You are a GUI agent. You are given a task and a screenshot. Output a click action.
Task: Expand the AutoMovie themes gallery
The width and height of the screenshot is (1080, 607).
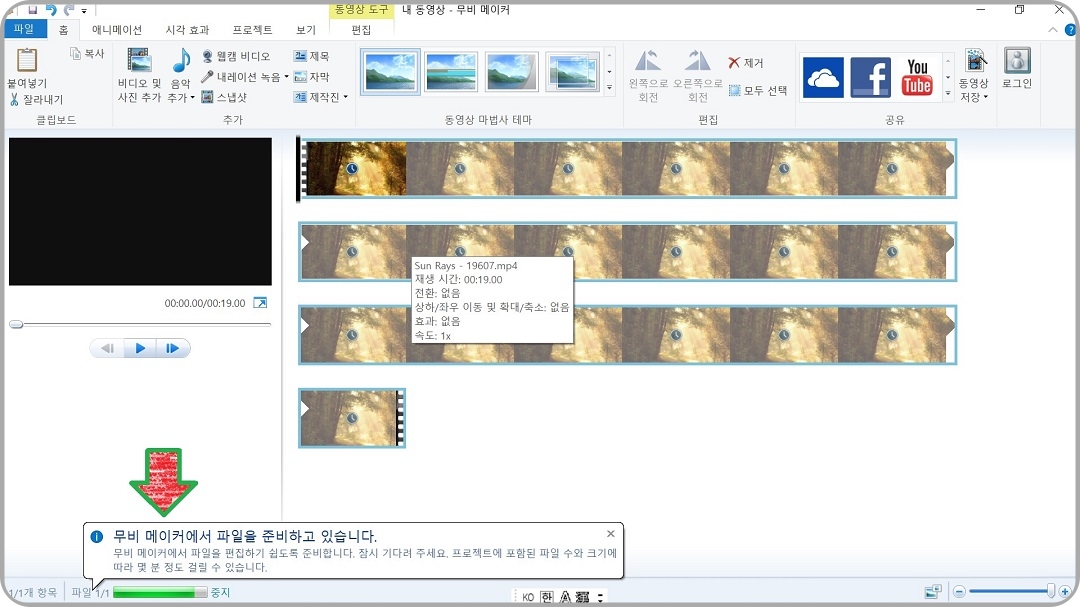[608, 88]
